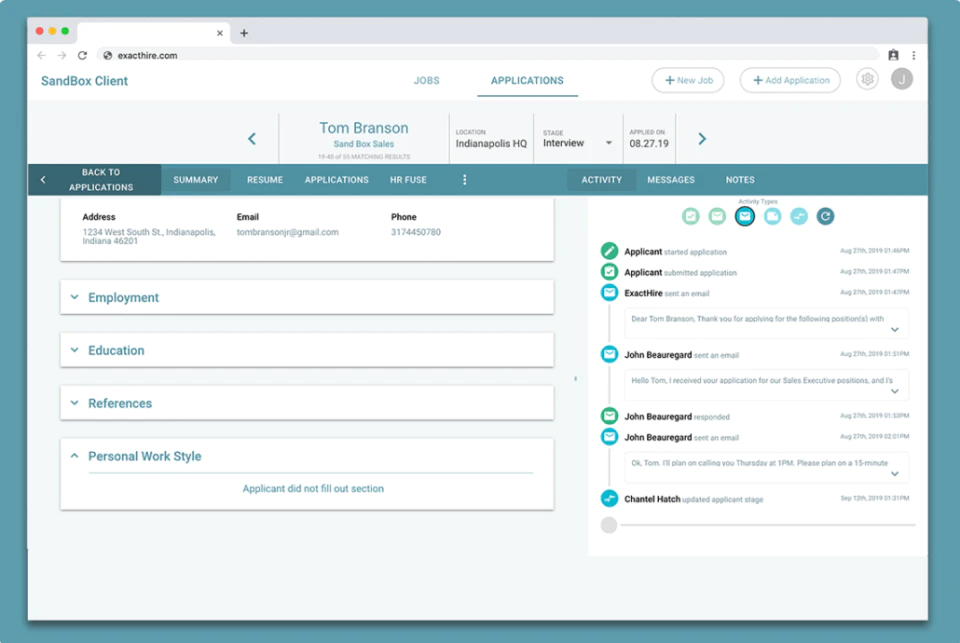This screenshot has width=960, height=643.
Task: Click the 'Indianapolis HQ' location value
Action: [x=491, y=143]
